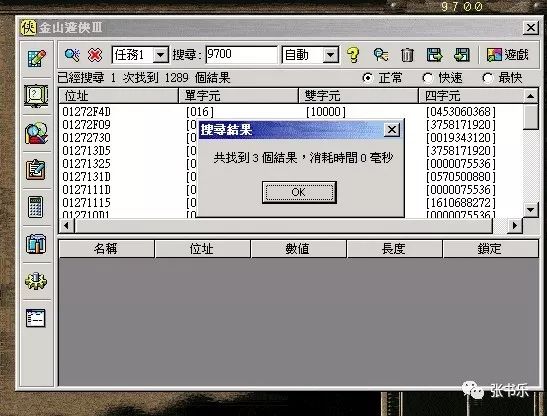Image resolution: width=547 pixels, height=416 pixels.
Task: Click the edit grid pencil sidebar icon
Action: coord(36,58)
